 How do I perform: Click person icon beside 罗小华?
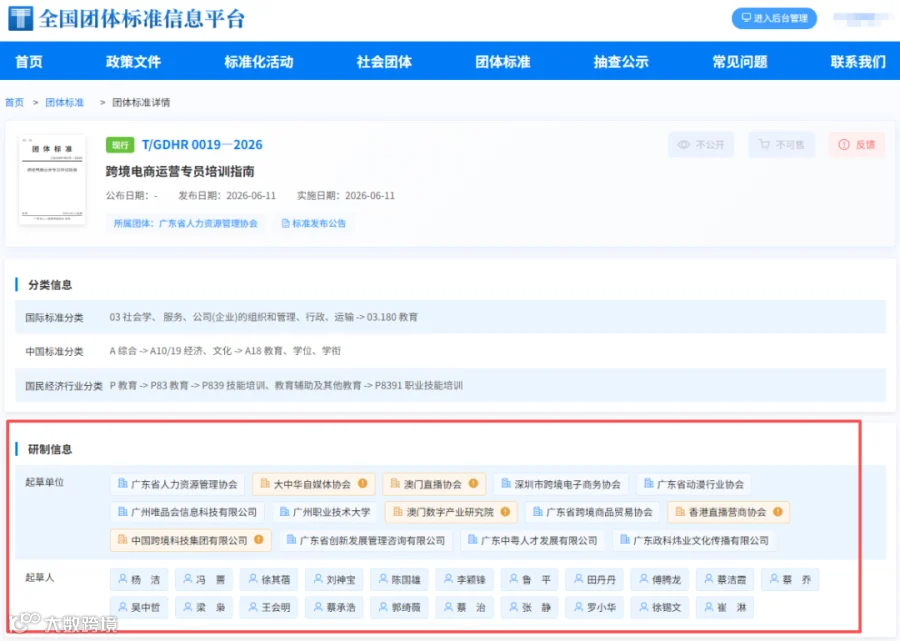coord(579,607)
